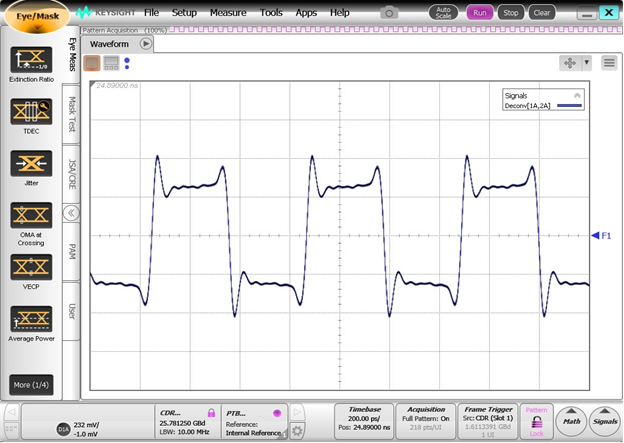Switch to the Eye Meas side tab
The height and width of the screenshot is (443, 624).
pyautogui.click(x=72, y=55)
